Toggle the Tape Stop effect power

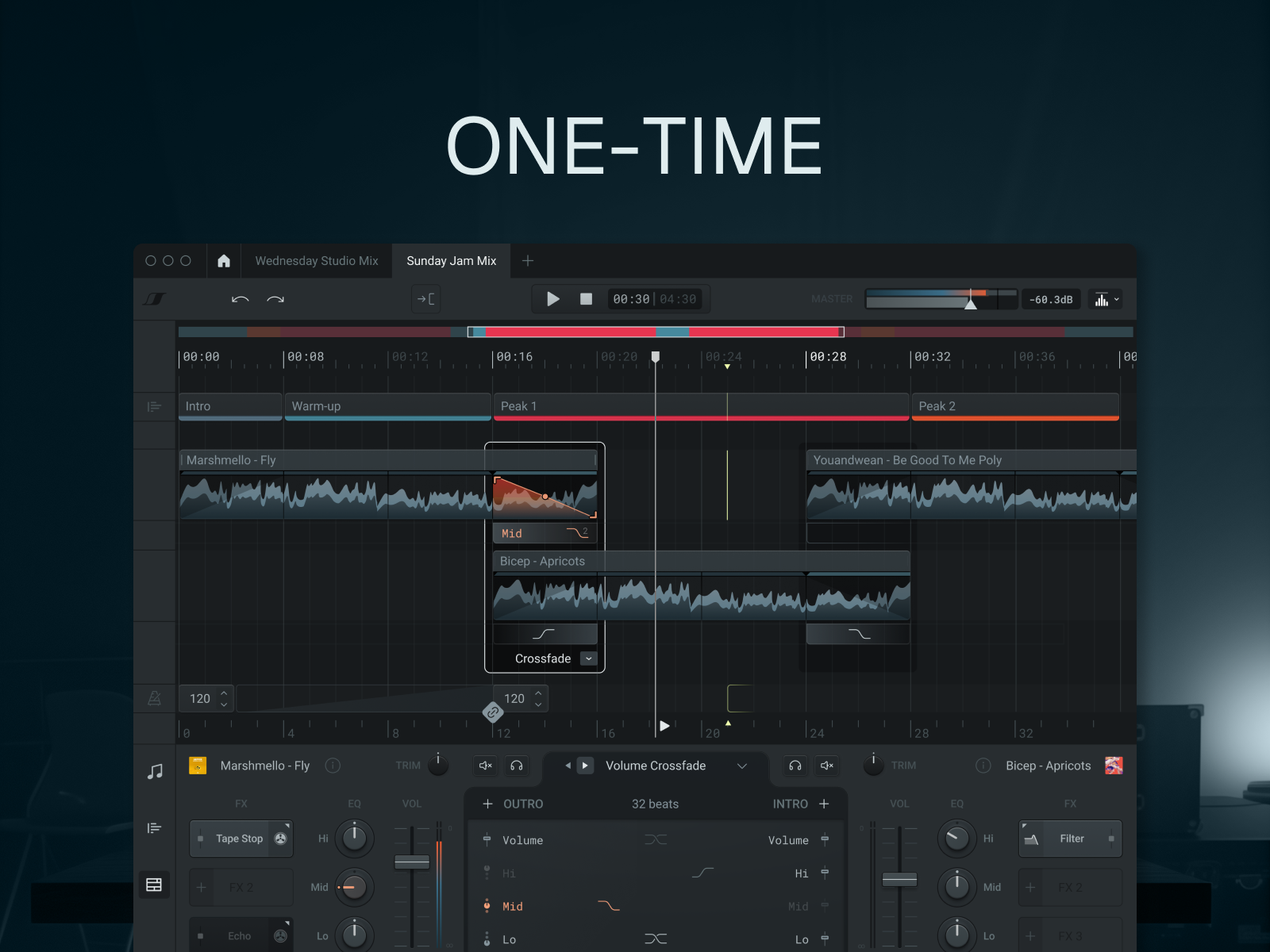(x=201, y=839)
